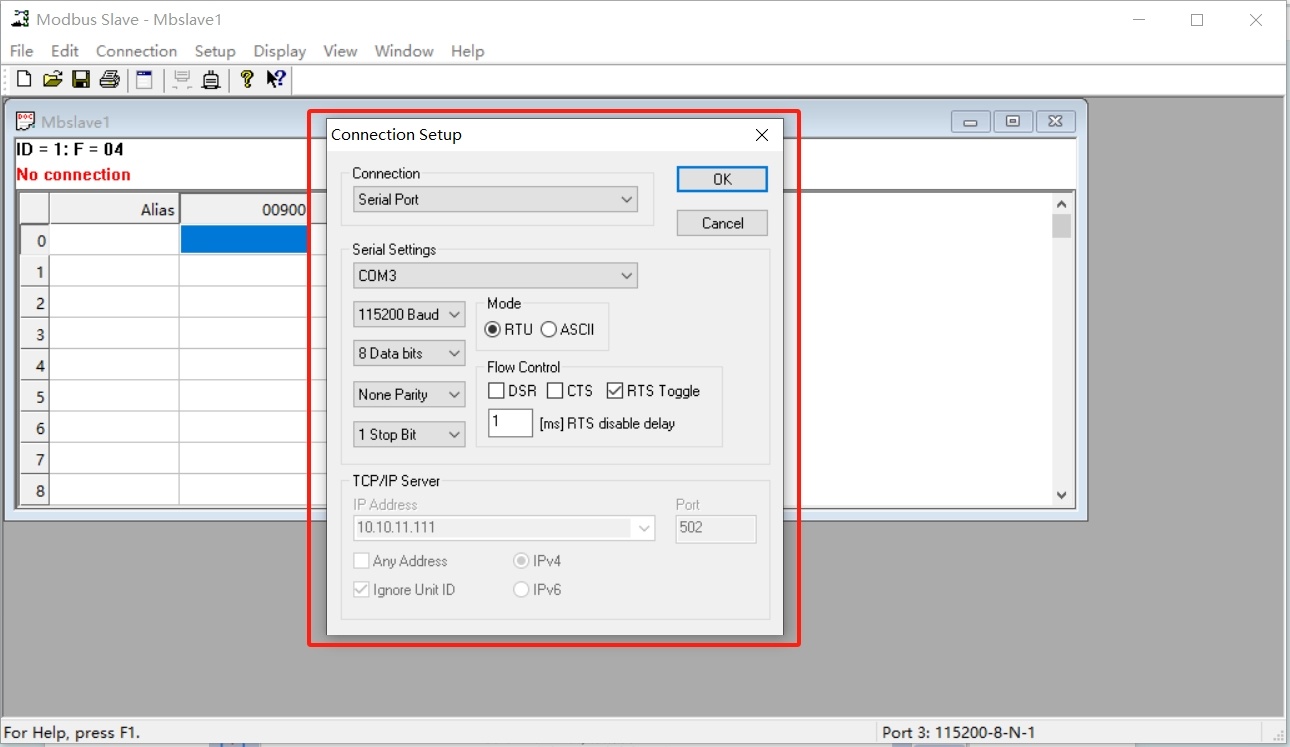Click the Open file folder icon
Image resolution: width=1290 pixels, height=747 pixels.
click(52, 80)
